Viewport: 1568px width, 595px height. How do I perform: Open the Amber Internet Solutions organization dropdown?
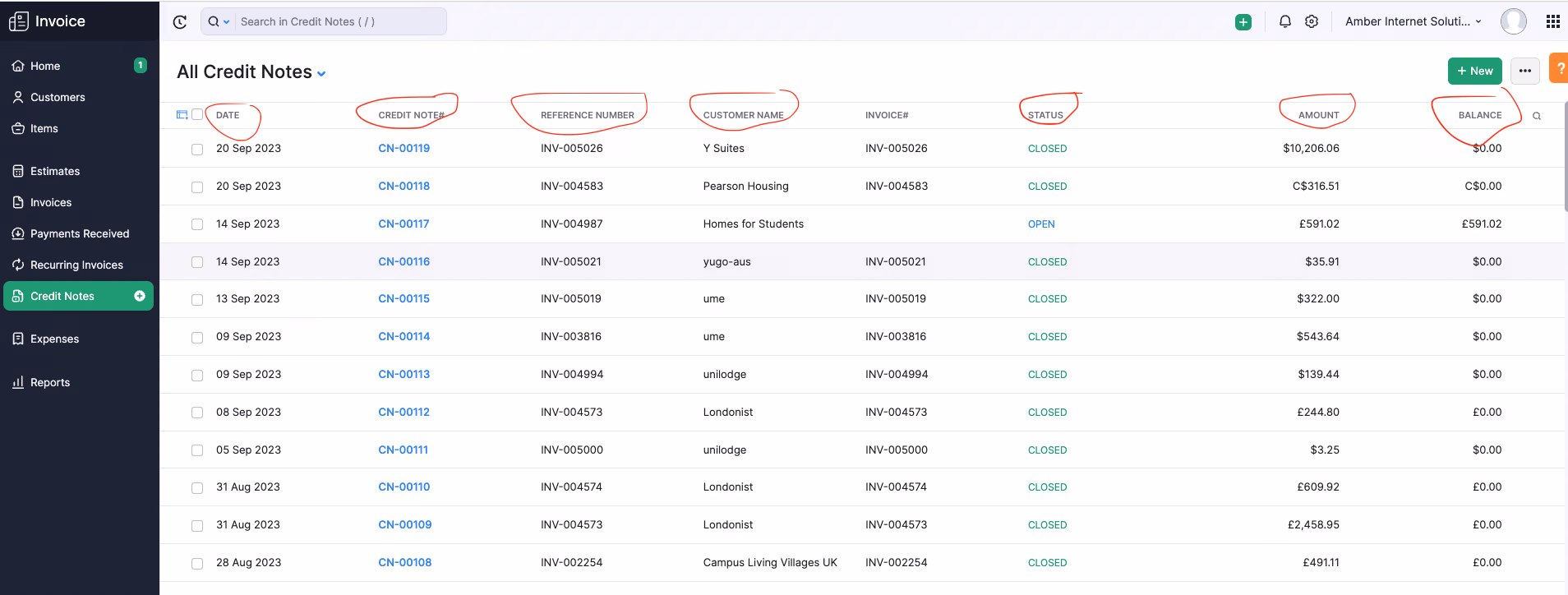(1414, 21)
